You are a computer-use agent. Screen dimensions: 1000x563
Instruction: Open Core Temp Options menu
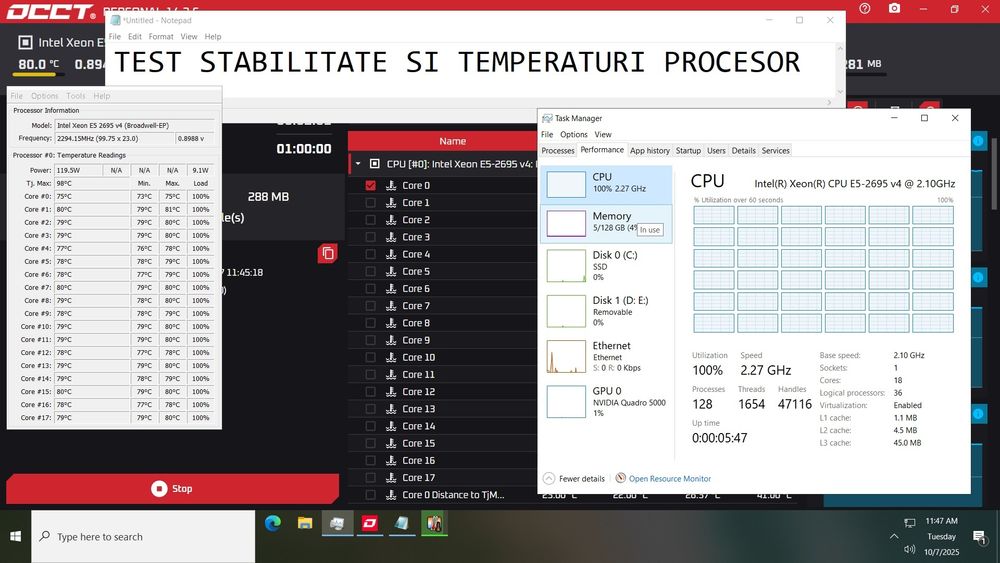[44, 96]
